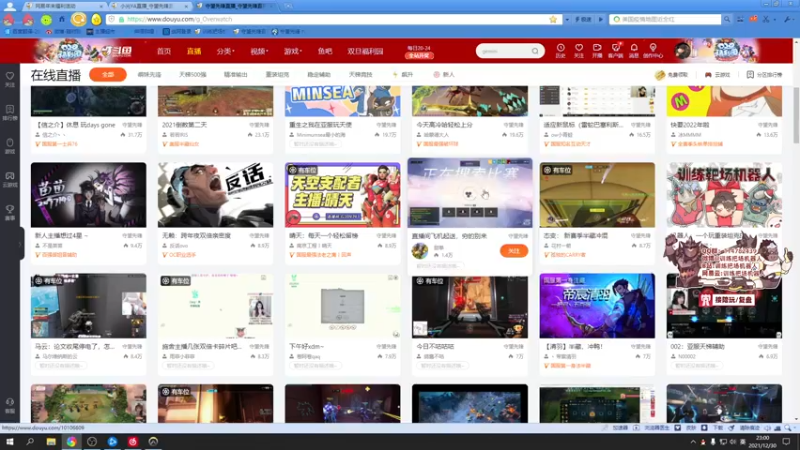The height and width of the screenshot is (450, 800).
Task: Click the 免费领取 link
Action: click(672, 74)
